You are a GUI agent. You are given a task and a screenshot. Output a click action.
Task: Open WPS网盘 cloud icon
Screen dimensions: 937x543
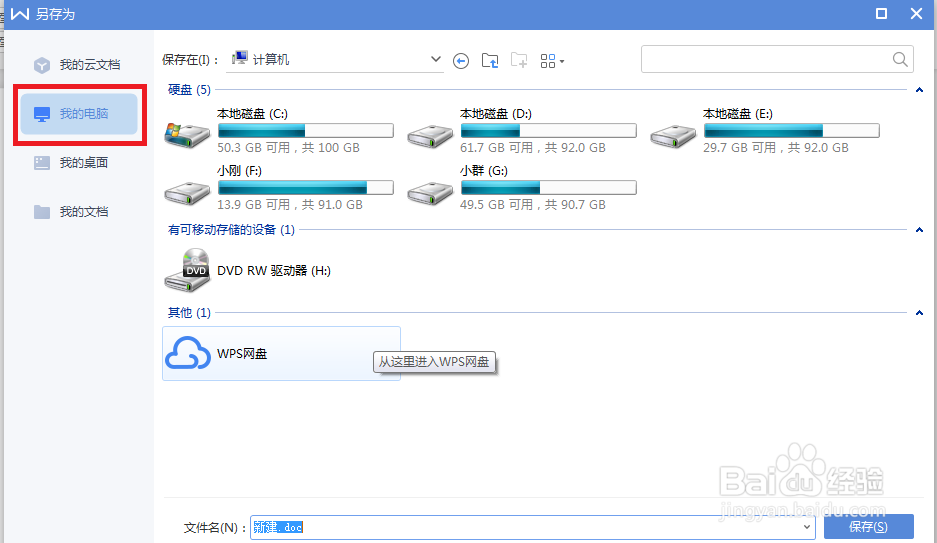(188, 353)
